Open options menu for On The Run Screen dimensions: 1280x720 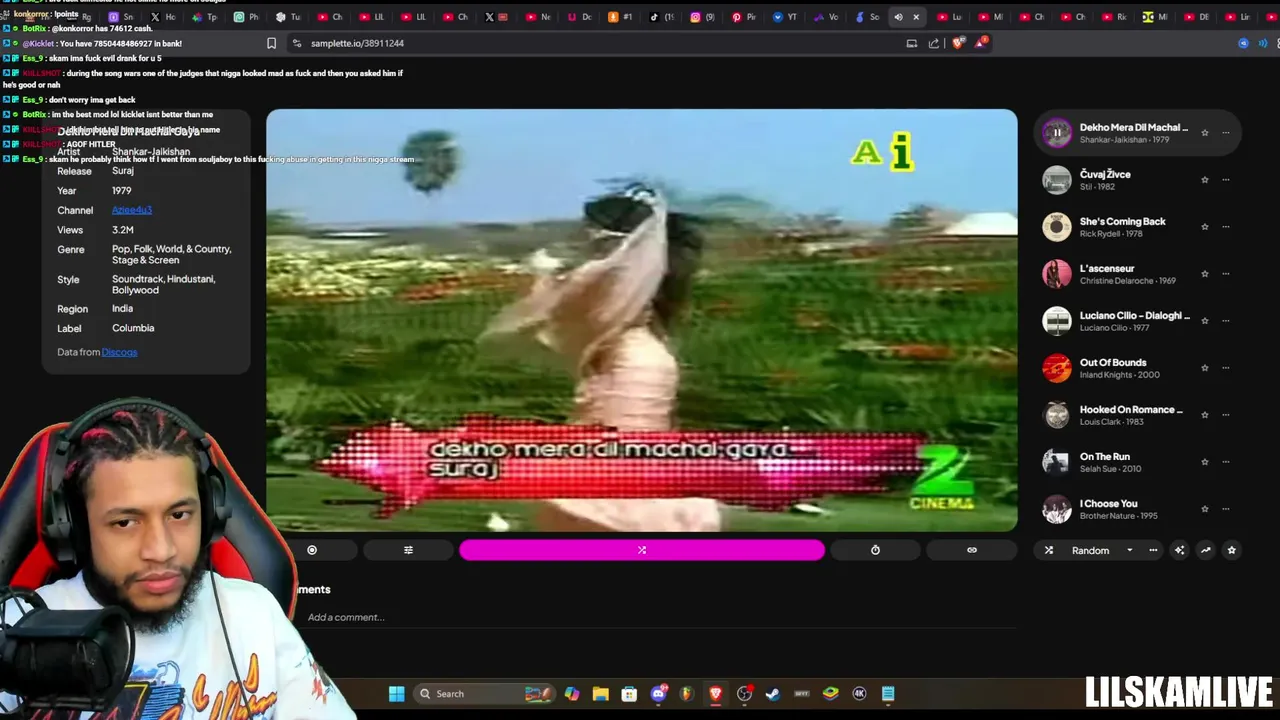click(1226, 462)
